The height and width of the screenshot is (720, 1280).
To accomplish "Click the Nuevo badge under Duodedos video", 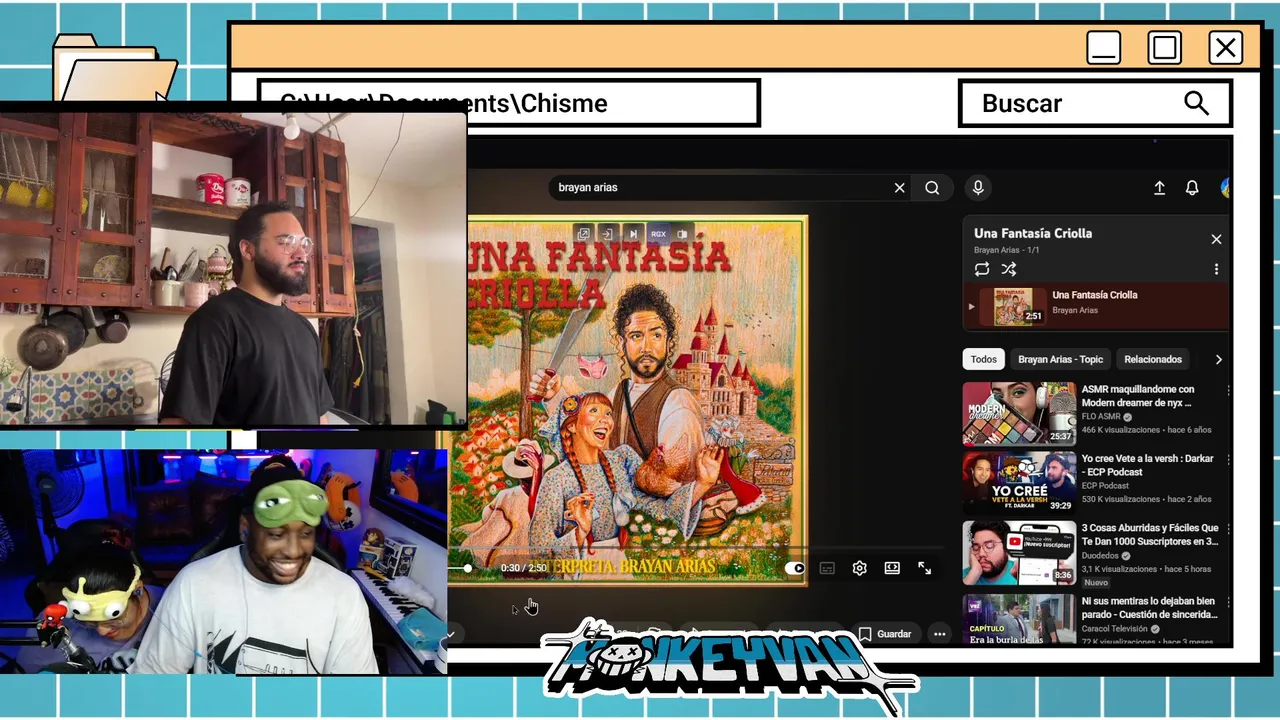I will pyautogui.click(x=1096, y=582).
